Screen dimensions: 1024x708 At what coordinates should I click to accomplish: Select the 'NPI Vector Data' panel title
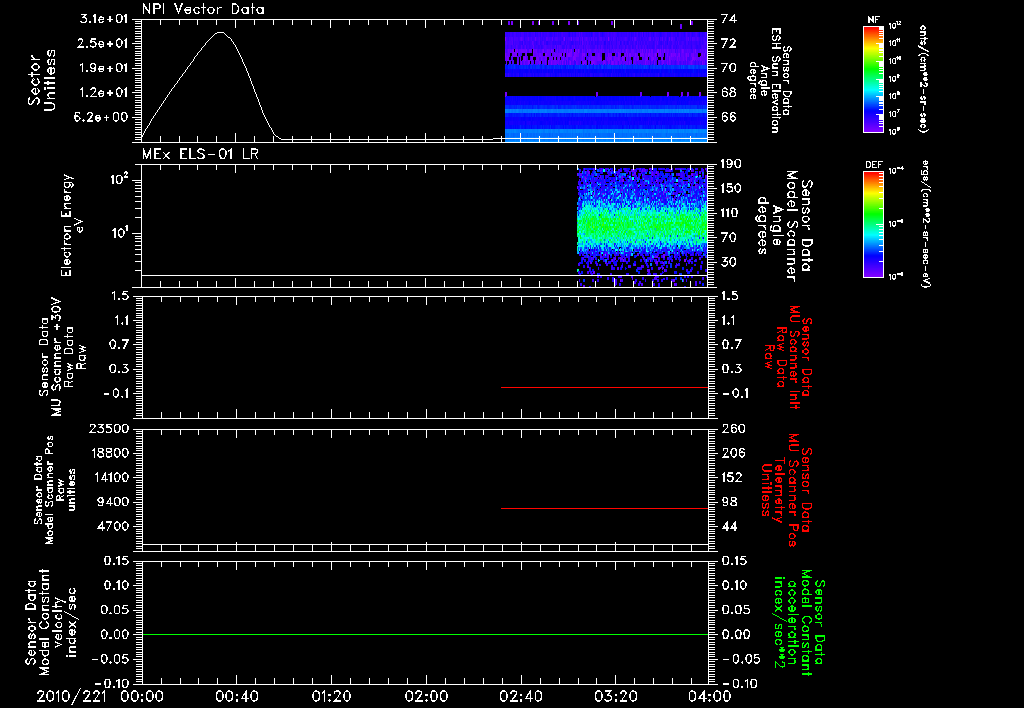click(x=203, y=9)
